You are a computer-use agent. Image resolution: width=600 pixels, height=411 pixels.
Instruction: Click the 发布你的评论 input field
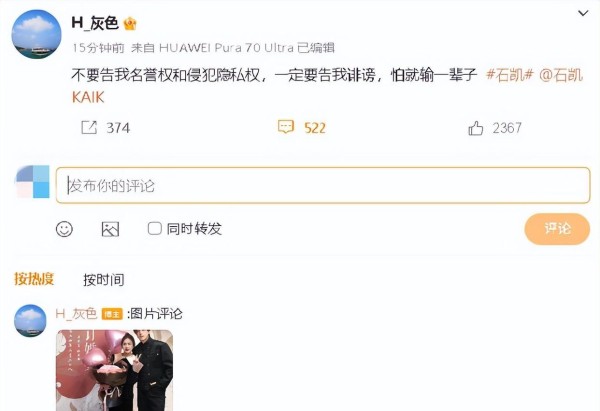pos(323,185)
